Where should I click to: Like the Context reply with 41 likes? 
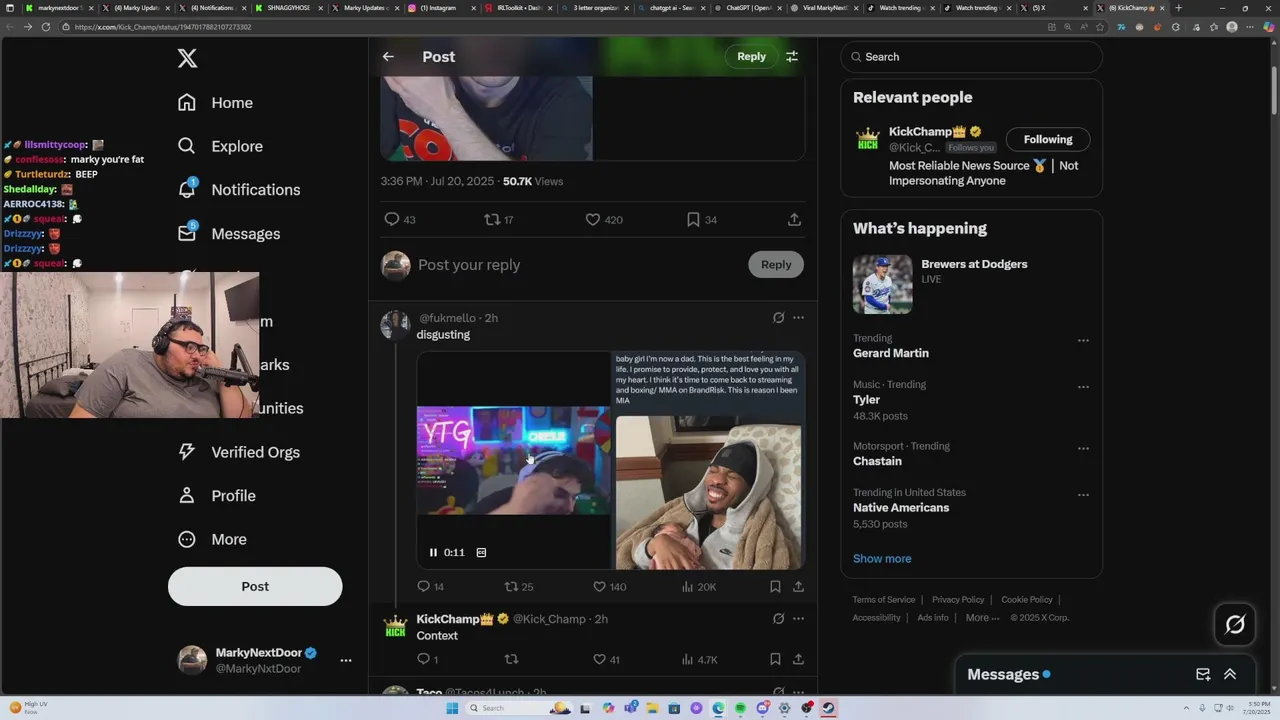(599, 659)
